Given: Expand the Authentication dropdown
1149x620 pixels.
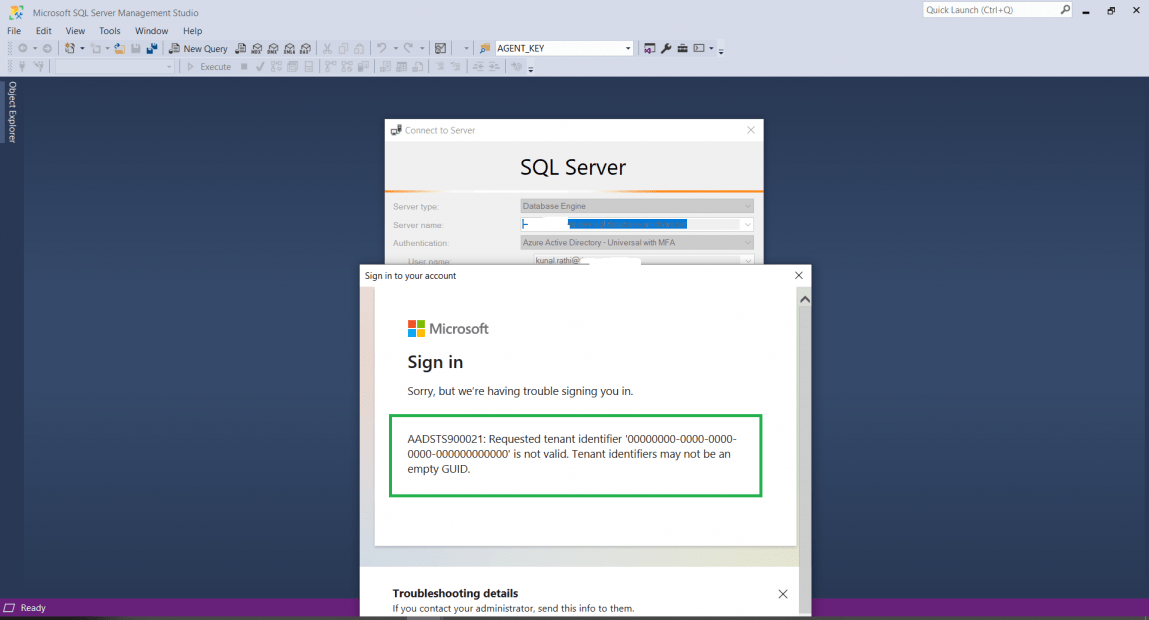Looking at the screenshot, I should click(747, 243).
